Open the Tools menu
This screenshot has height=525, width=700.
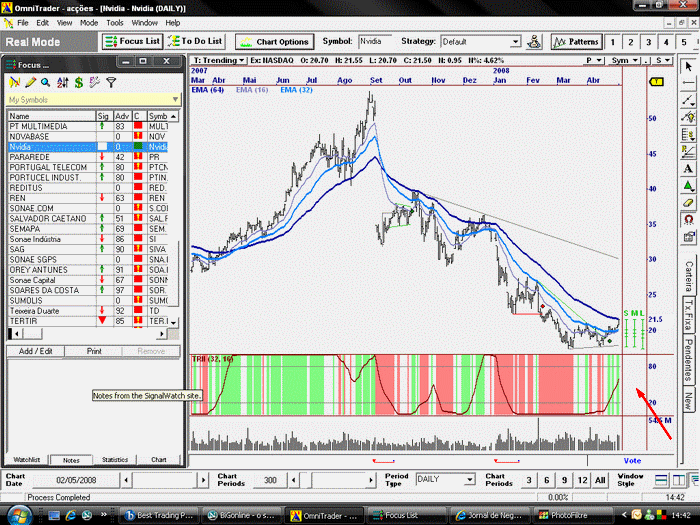(x=115, y=23)
